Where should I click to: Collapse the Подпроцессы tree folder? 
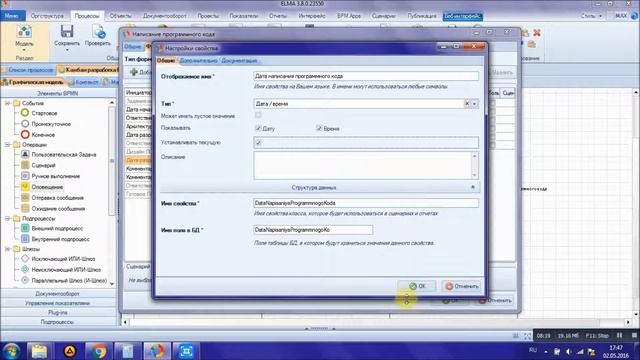[8, 218]
